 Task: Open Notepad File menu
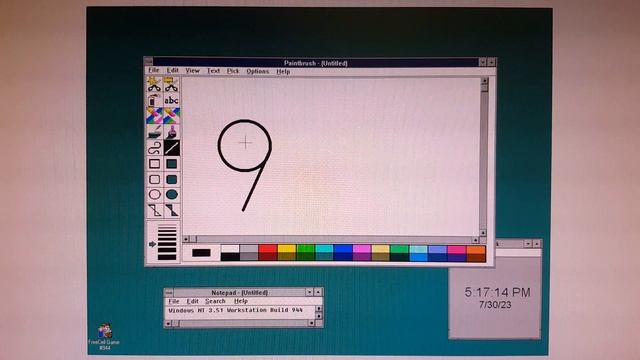(x=174, y=301)
